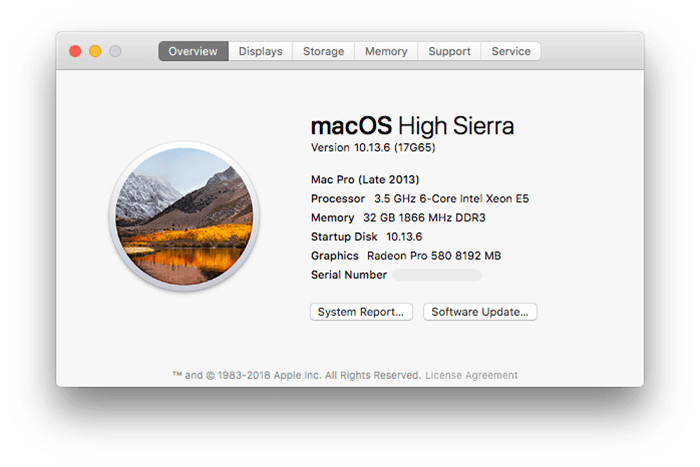This screenshot has height=467, width=700.
Task: Open the Displays tab
Action: click(260, 51)
